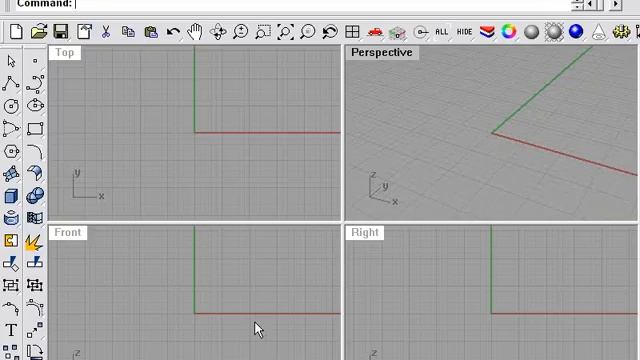The width and height of the screenshot is (640, 360).
Task: Save the model with the floppy disk icon
Action: [61, 31]
